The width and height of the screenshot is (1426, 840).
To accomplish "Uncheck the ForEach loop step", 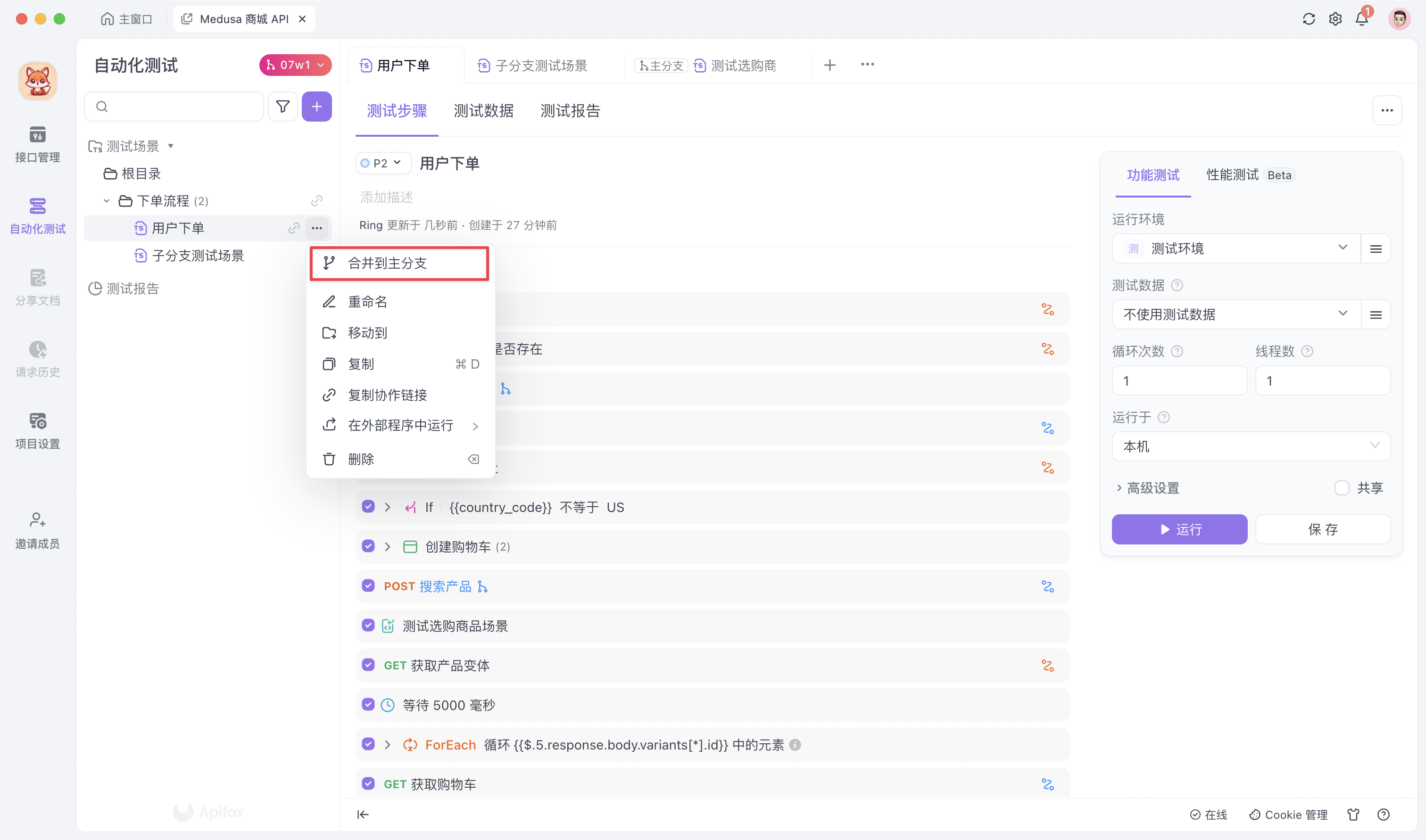I will (x=369, y=744).
